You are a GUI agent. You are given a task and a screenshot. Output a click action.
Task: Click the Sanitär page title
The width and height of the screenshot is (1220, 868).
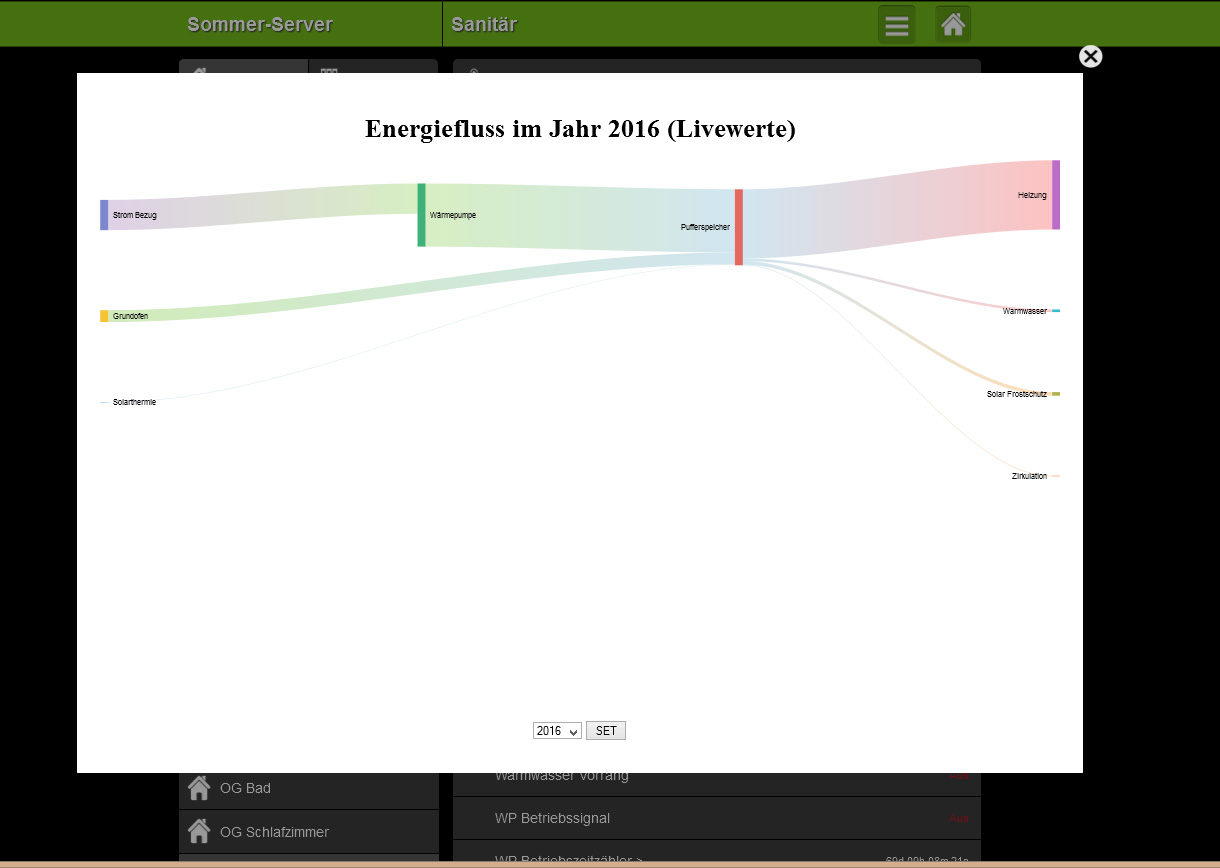click(484, 25)
